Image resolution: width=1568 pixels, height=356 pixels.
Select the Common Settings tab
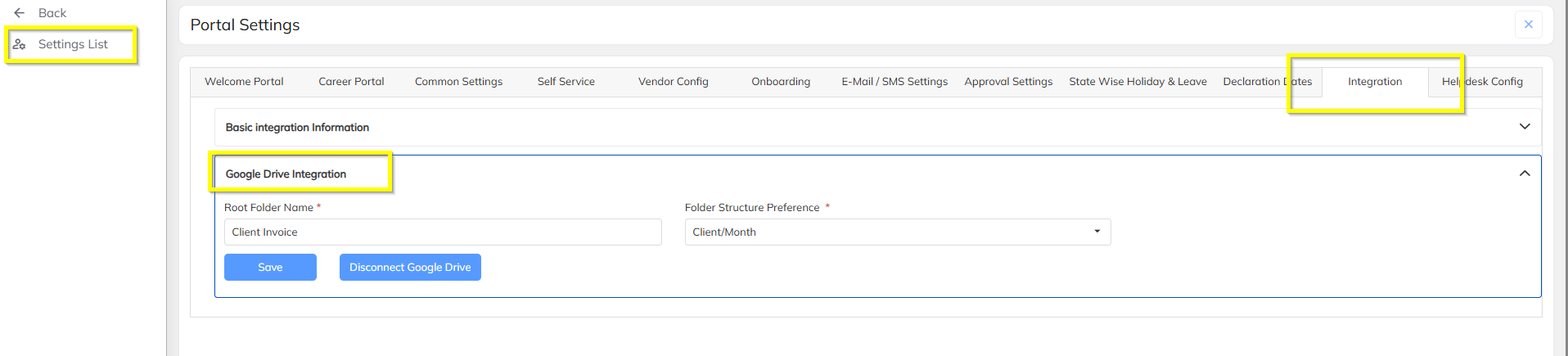tap(458, 82)
